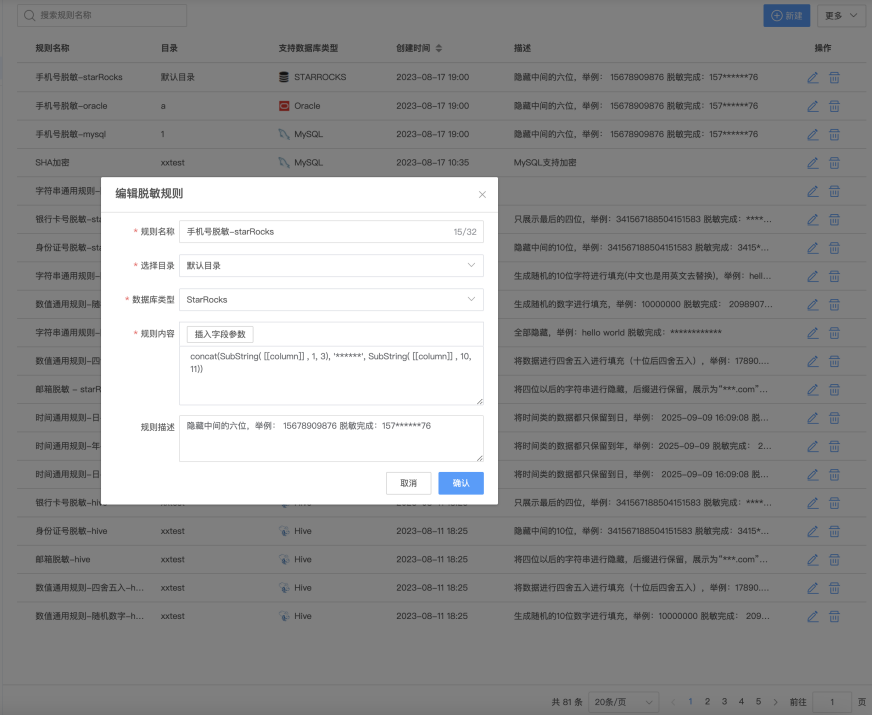Delete the SHA加密 rule

point(834,163)
